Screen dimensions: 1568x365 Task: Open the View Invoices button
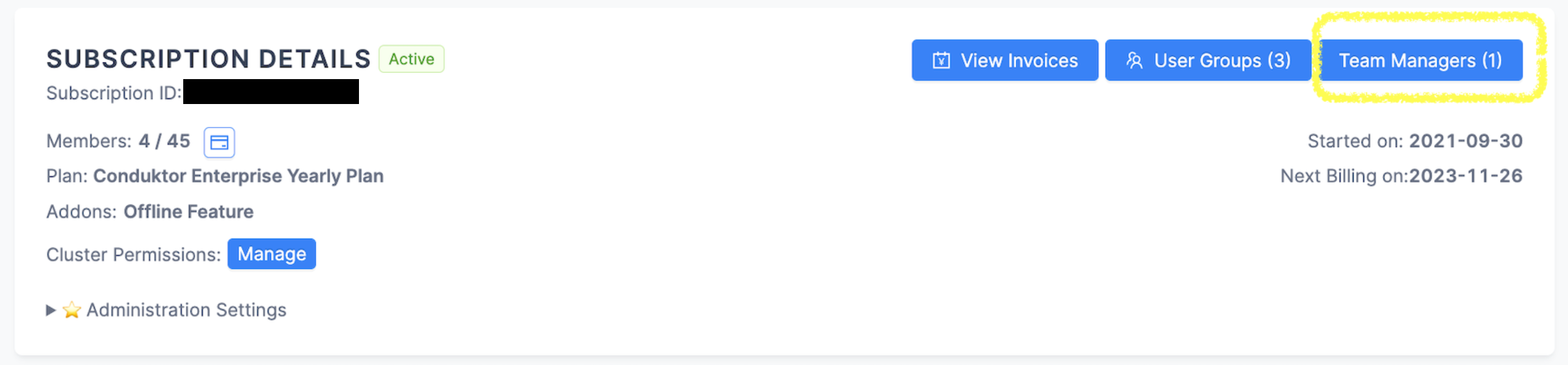(x=1005, y=60)
